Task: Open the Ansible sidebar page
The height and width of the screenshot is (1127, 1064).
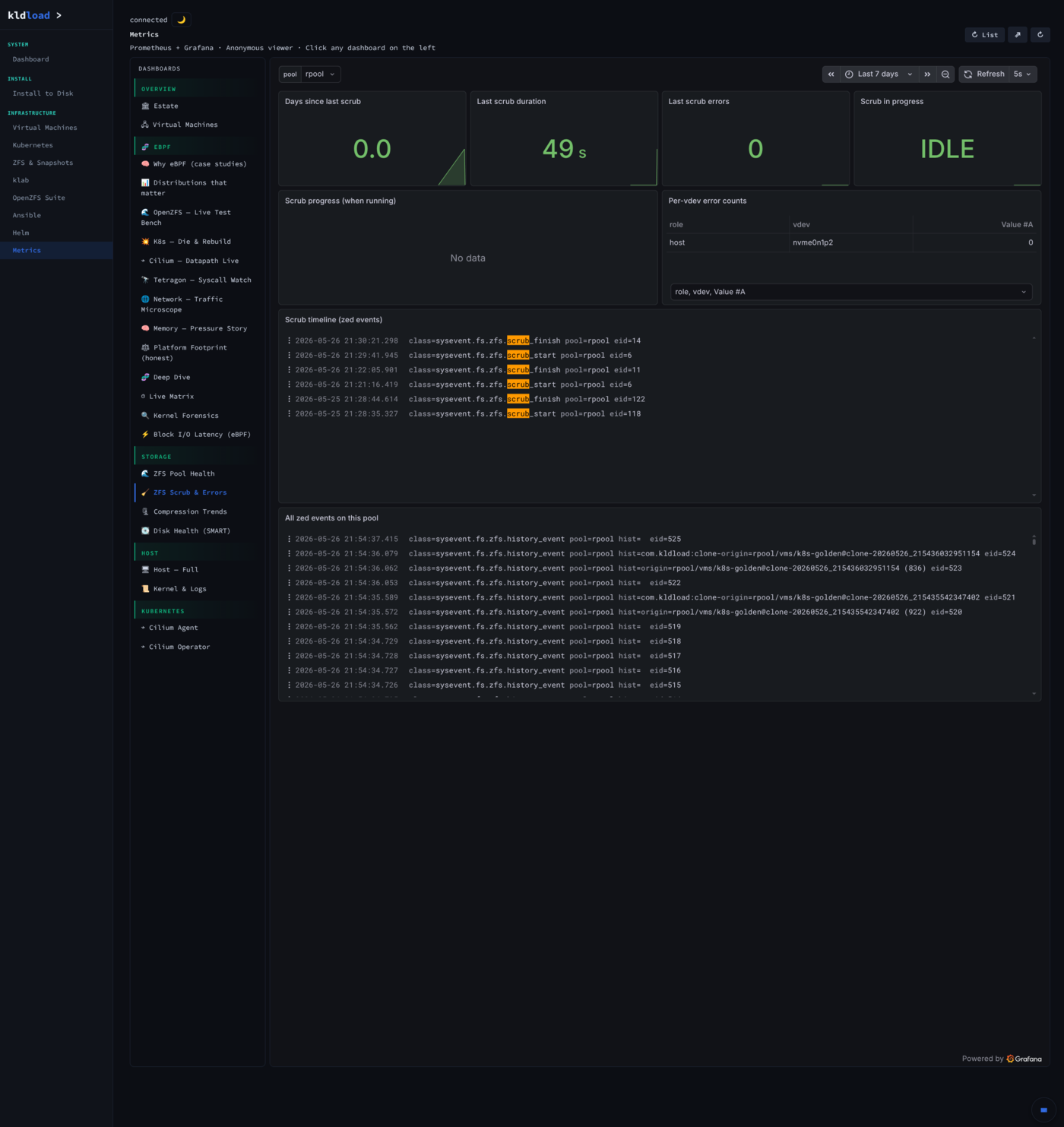Action: [x=27, y=215]
